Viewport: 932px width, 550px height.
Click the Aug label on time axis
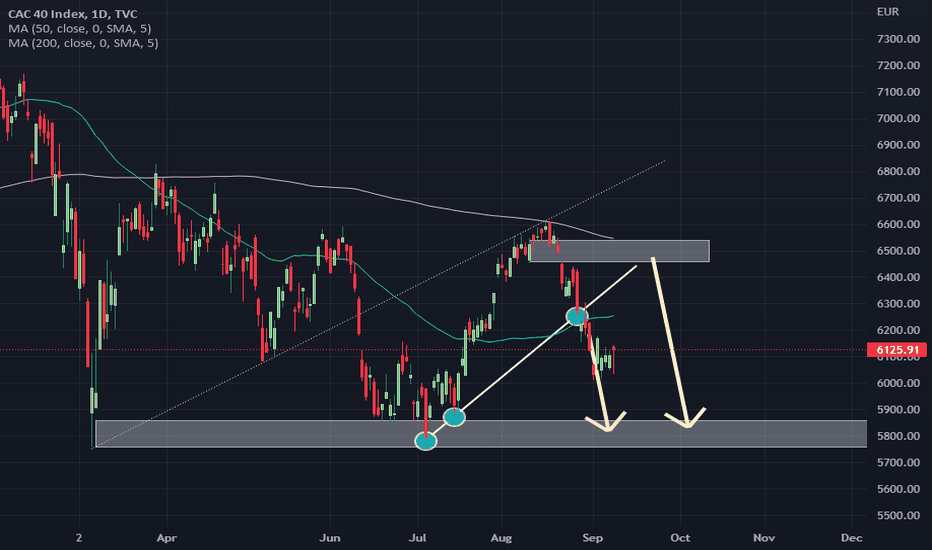point(501,538)
